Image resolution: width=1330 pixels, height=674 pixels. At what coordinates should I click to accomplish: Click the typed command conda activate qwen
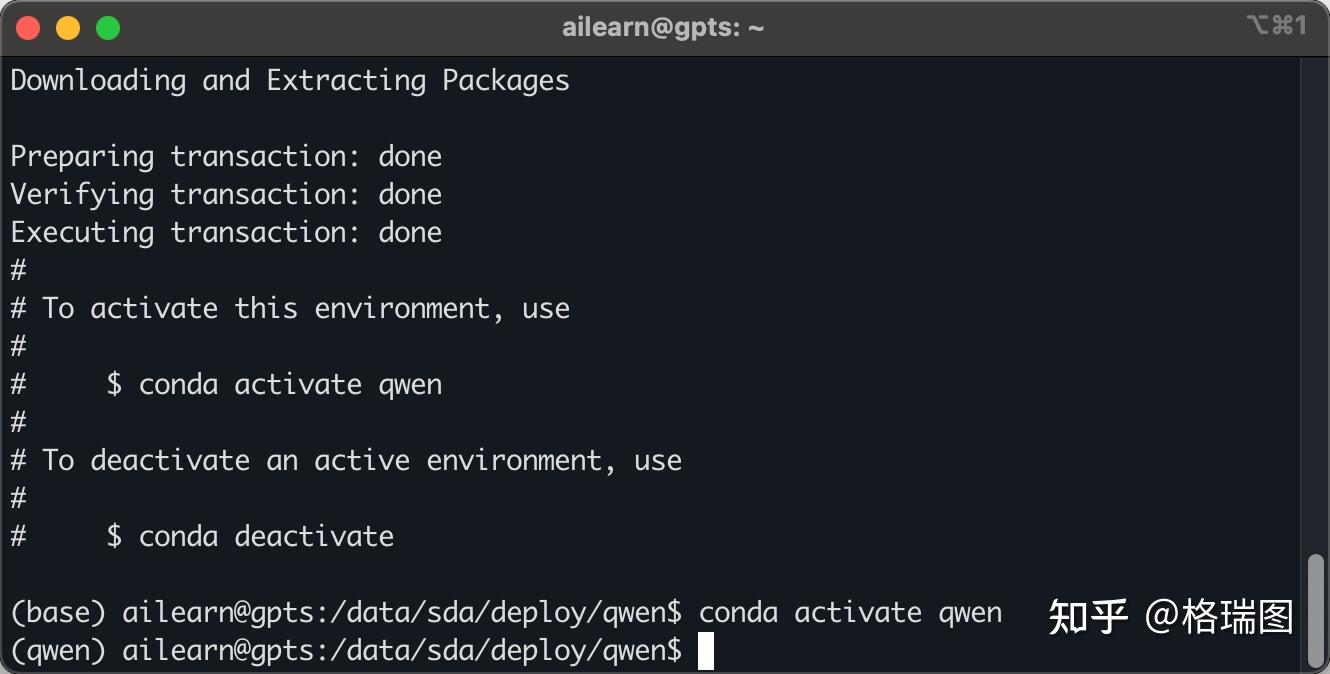[850, 612]
